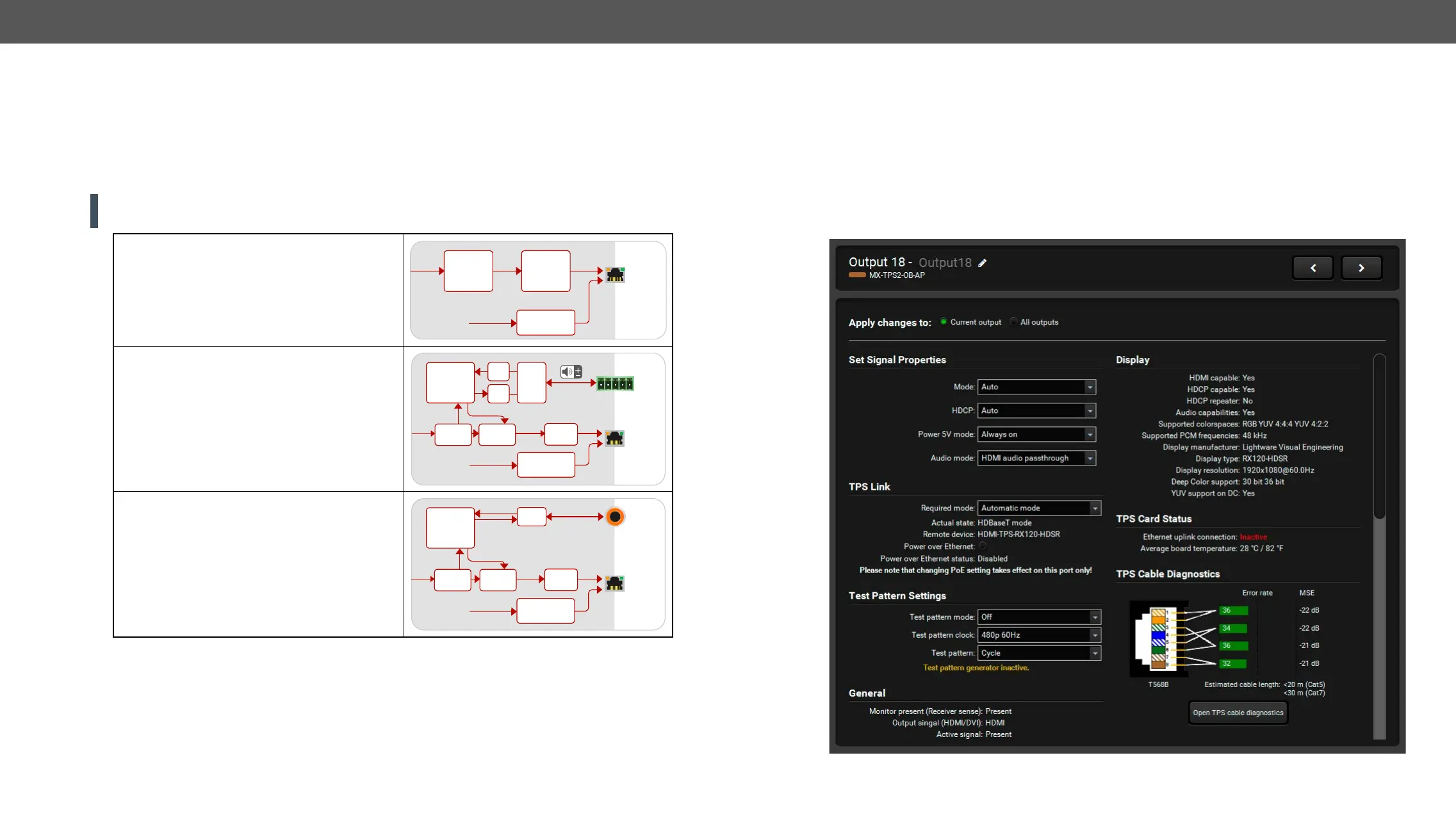
Task: Open the Audio mode dropdown
Action: coord(1036,458)
